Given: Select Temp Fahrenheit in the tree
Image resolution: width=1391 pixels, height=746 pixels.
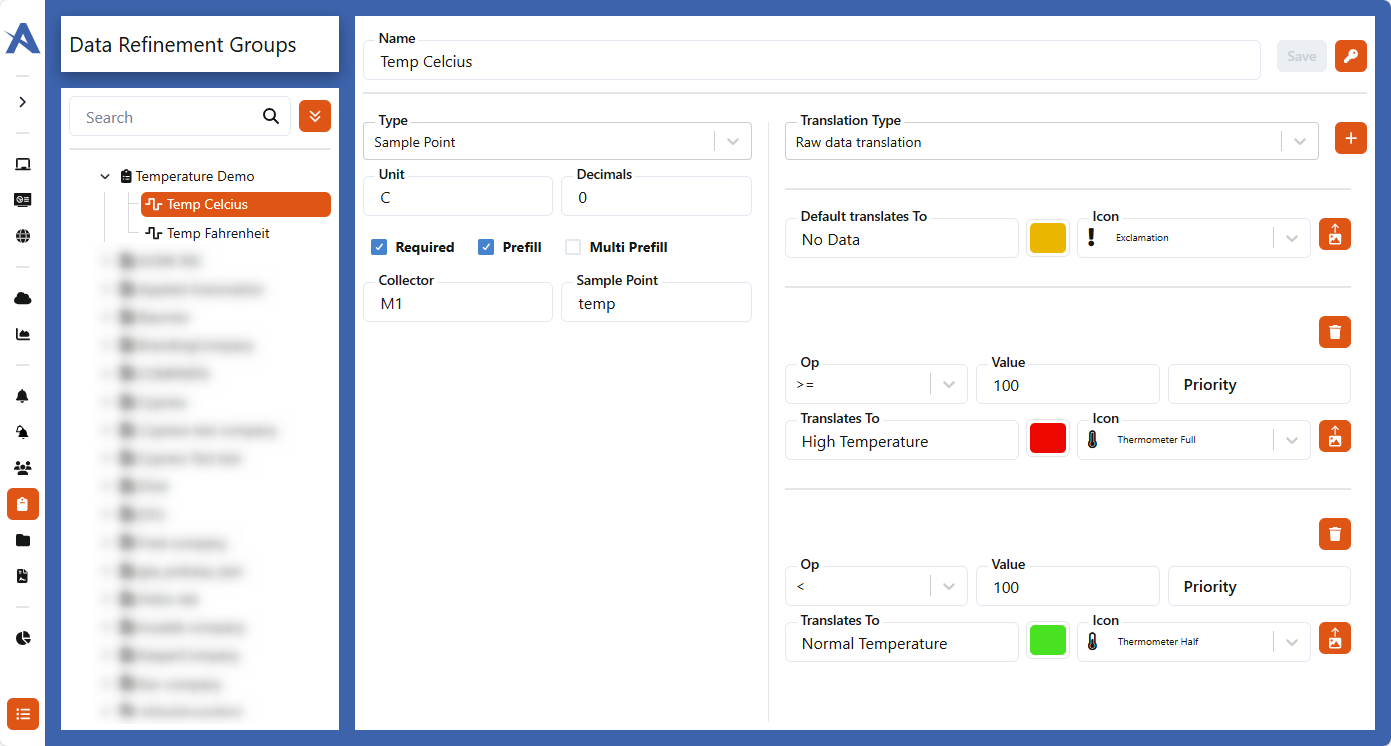Looking at the screenshot, I should (x=218, y=233).
